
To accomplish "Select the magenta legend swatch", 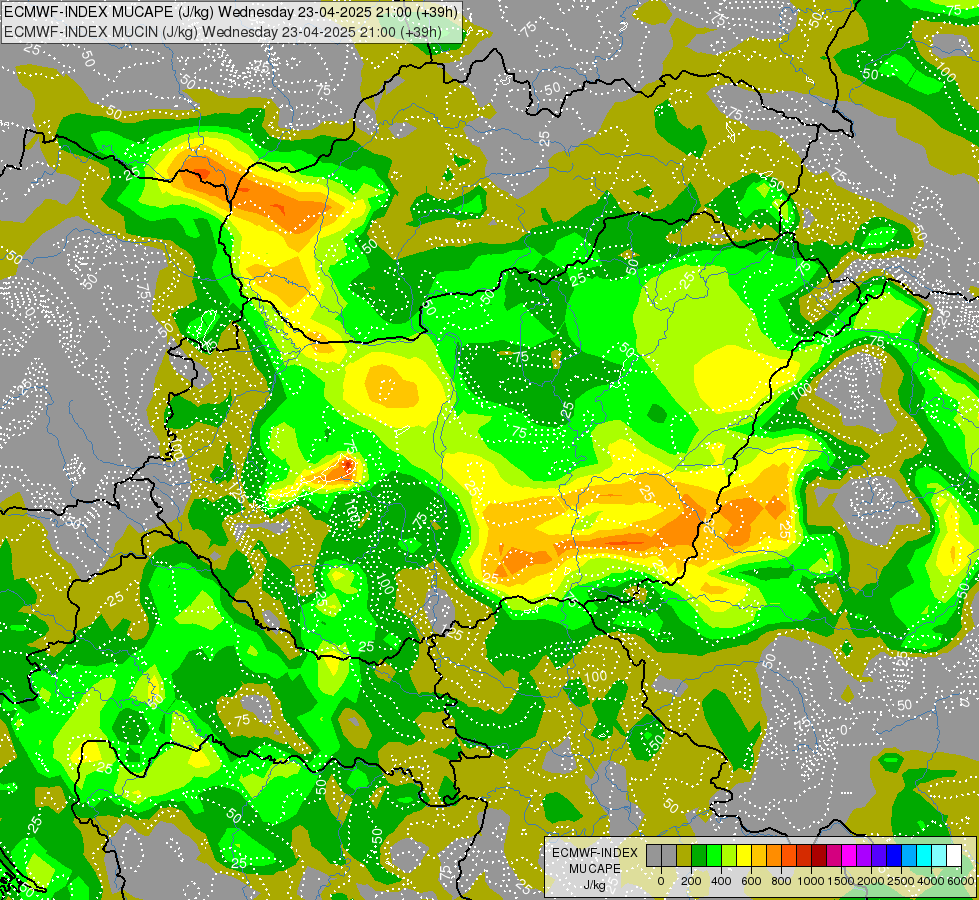I will [849, 856].
